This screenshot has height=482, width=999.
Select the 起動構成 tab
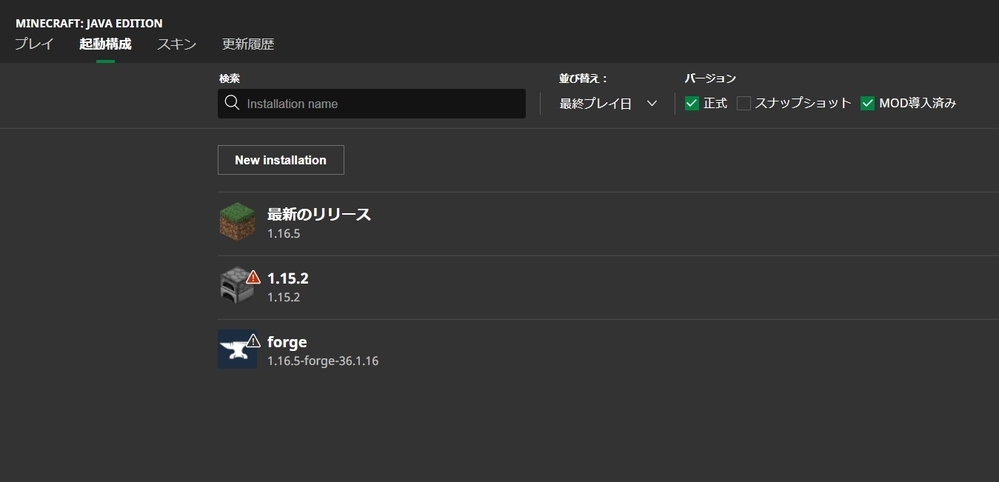(105, 45)
